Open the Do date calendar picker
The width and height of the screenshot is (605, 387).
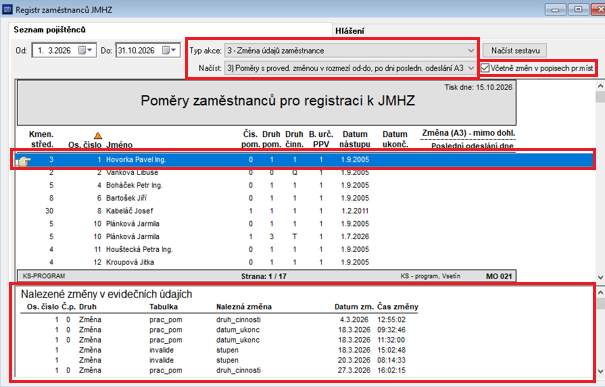169,51
